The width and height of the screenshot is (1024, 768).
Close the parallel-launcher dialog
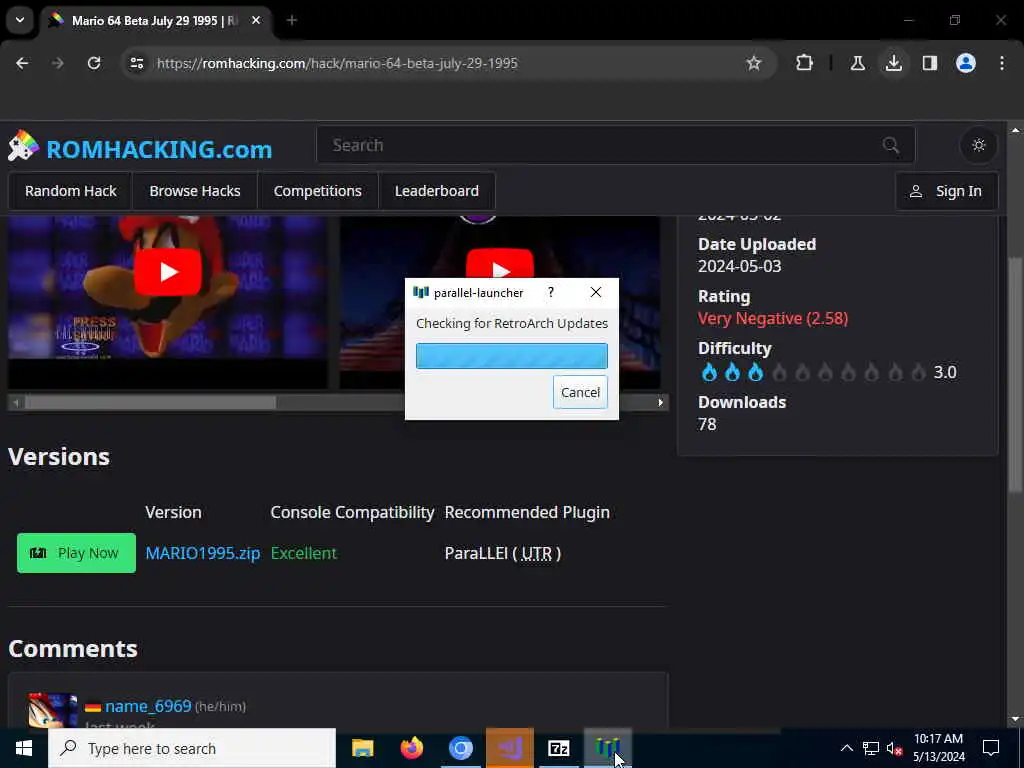596,293
